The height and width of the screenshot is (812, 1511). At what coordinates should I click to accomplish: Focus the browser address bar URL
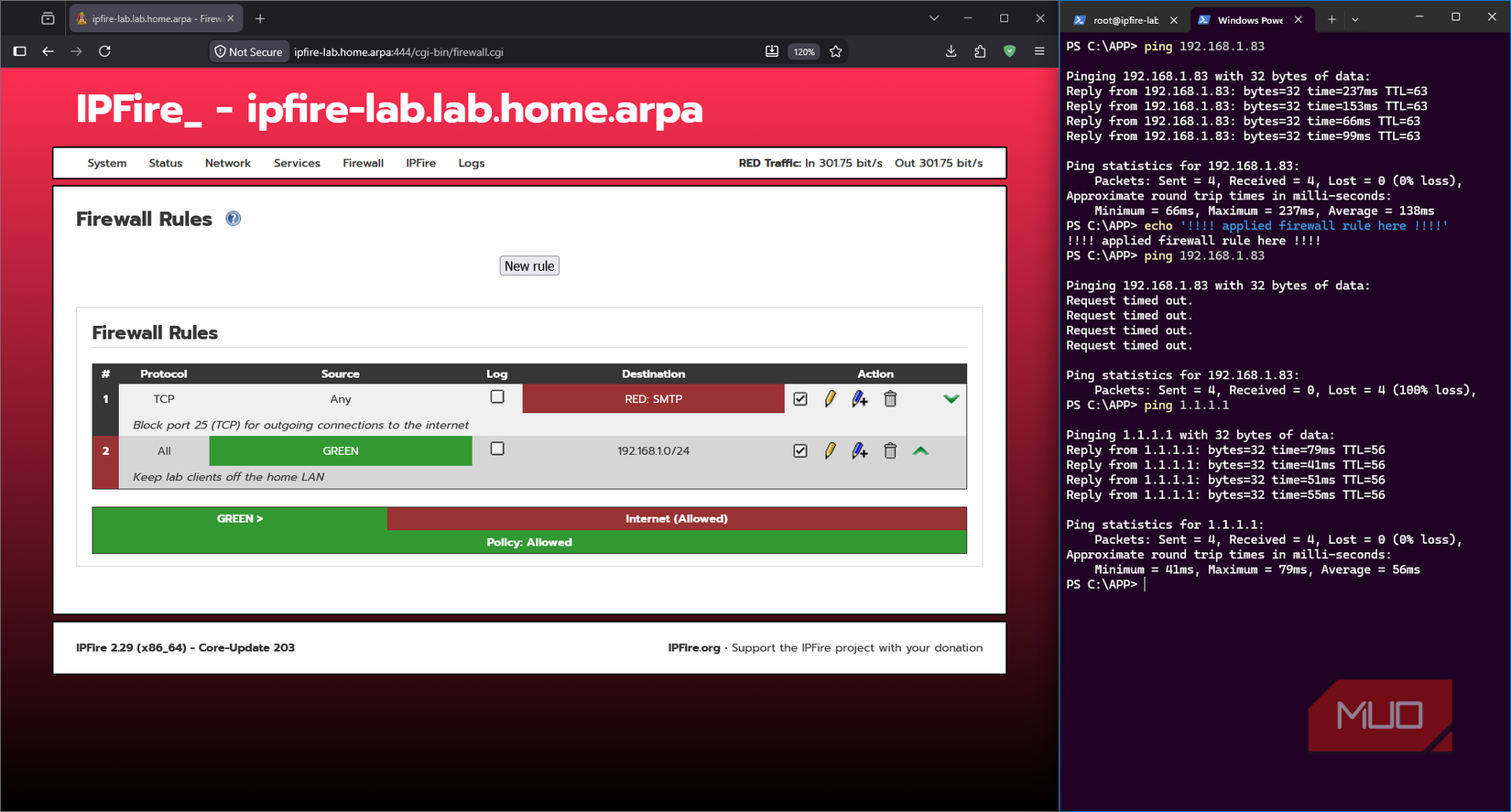(x=398, y=51)
